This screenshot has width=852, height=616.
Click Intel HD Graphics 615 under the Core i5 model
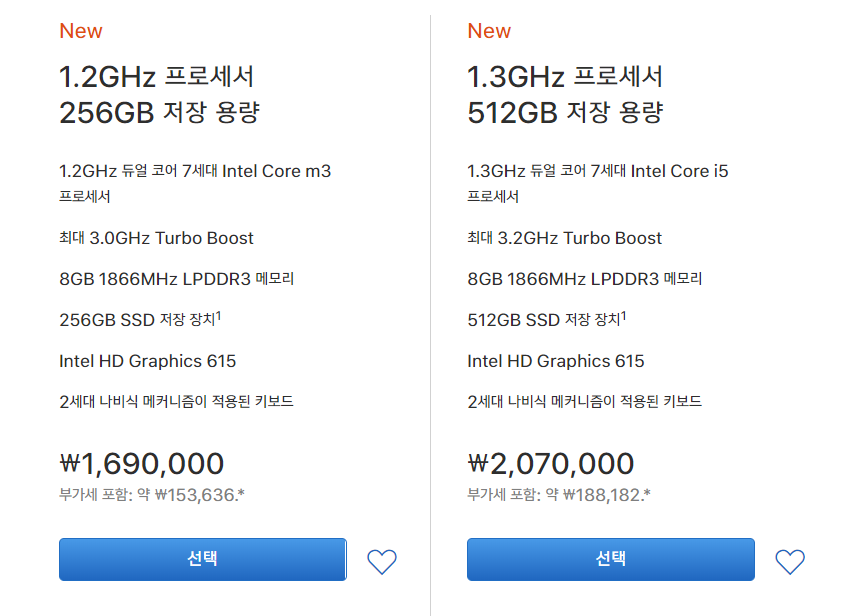(556, 361)
